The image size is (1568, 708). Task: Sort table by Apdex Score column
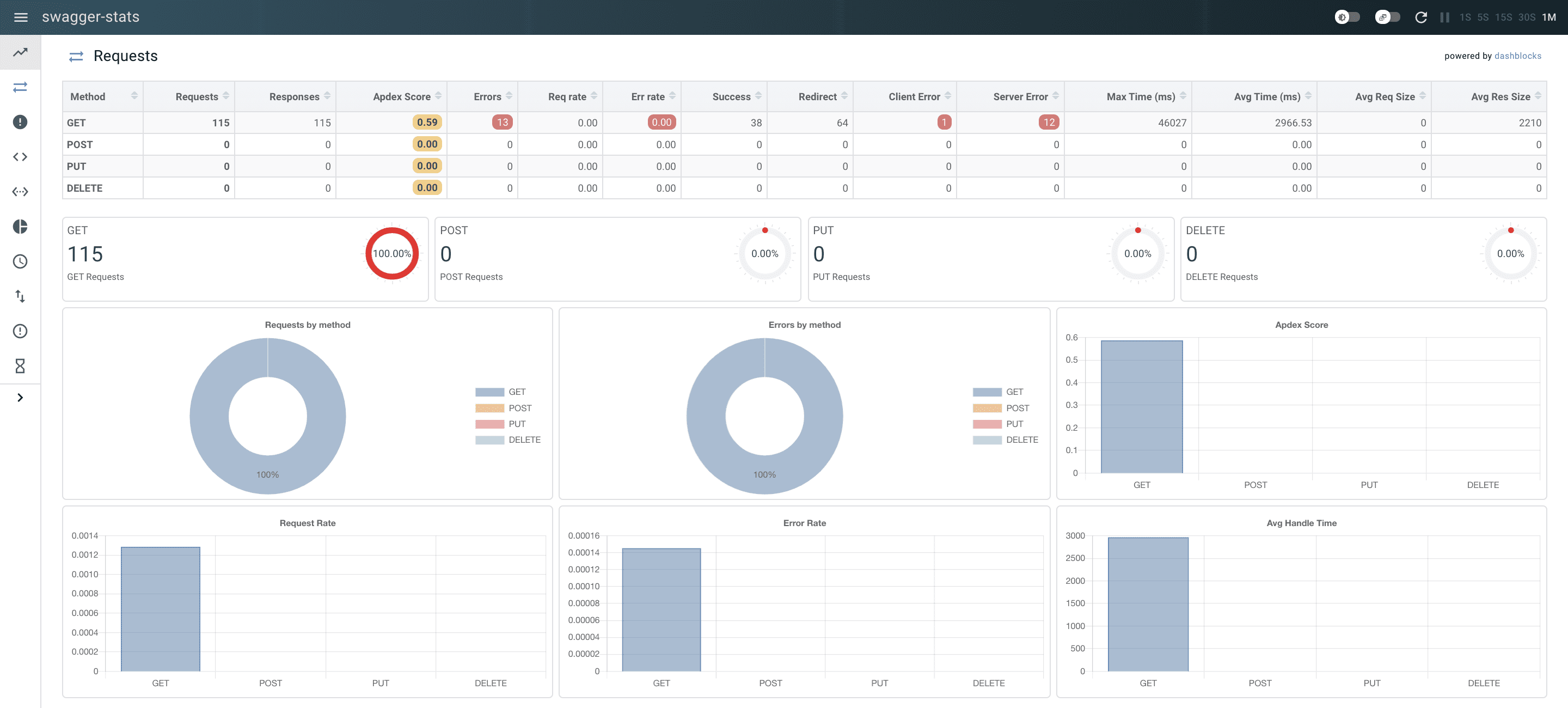(438, 95)
